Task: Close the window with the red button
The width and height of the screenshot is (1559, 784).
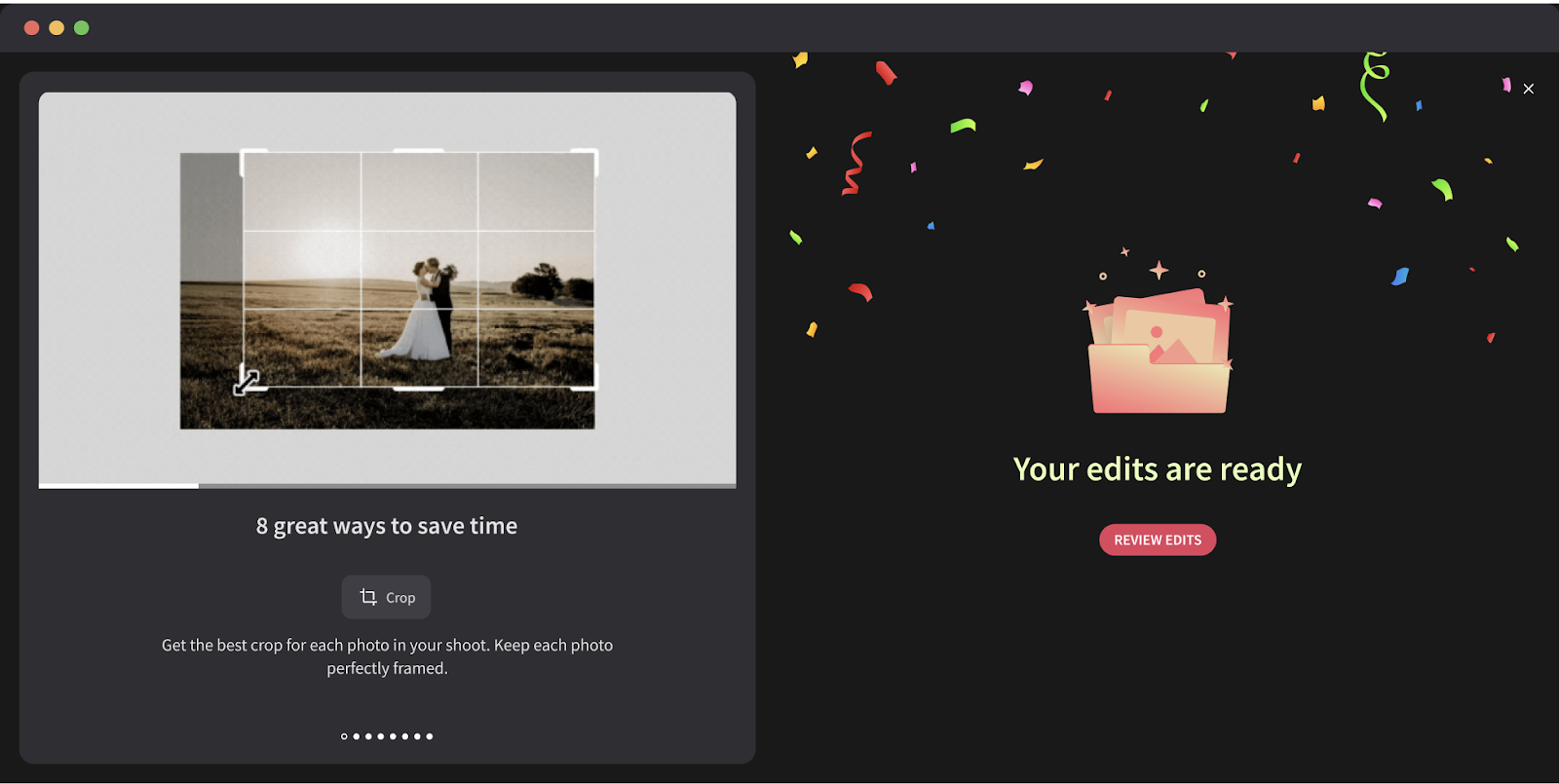Action: (31, 27)
